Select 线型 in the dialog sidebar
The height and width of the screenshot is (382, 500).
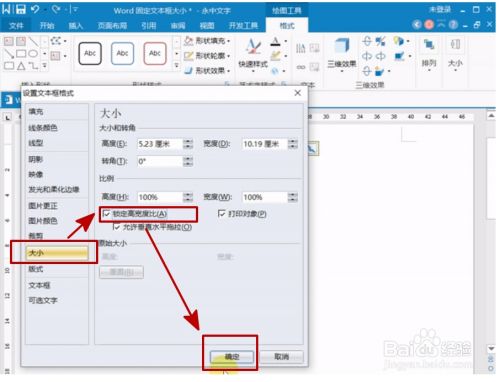[x=57, y=143]
